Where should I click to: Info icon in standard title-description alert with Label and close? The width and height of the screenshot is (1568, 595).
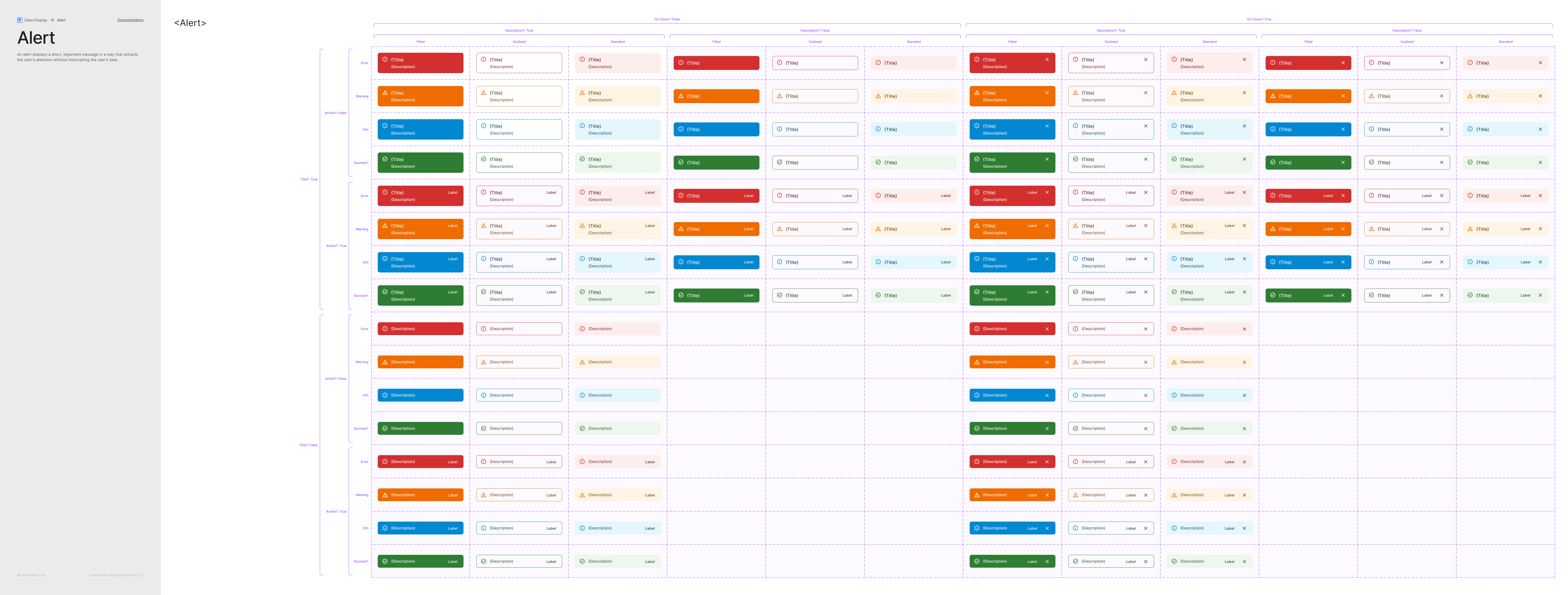(x=1174, y=259)
